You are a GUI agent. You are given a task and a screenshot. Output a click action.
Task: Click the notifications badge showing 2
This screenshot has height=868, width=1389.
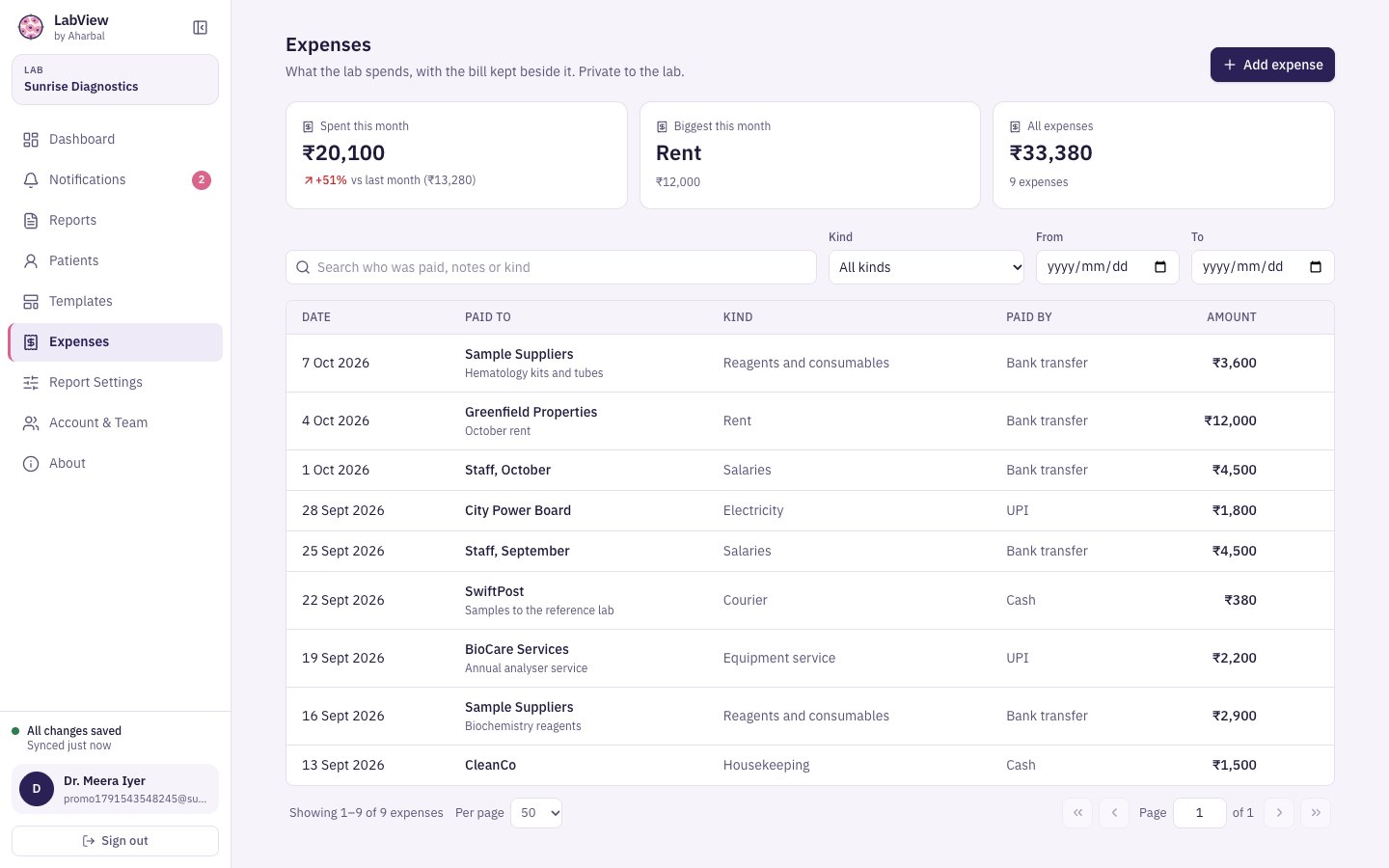(201, 180)
